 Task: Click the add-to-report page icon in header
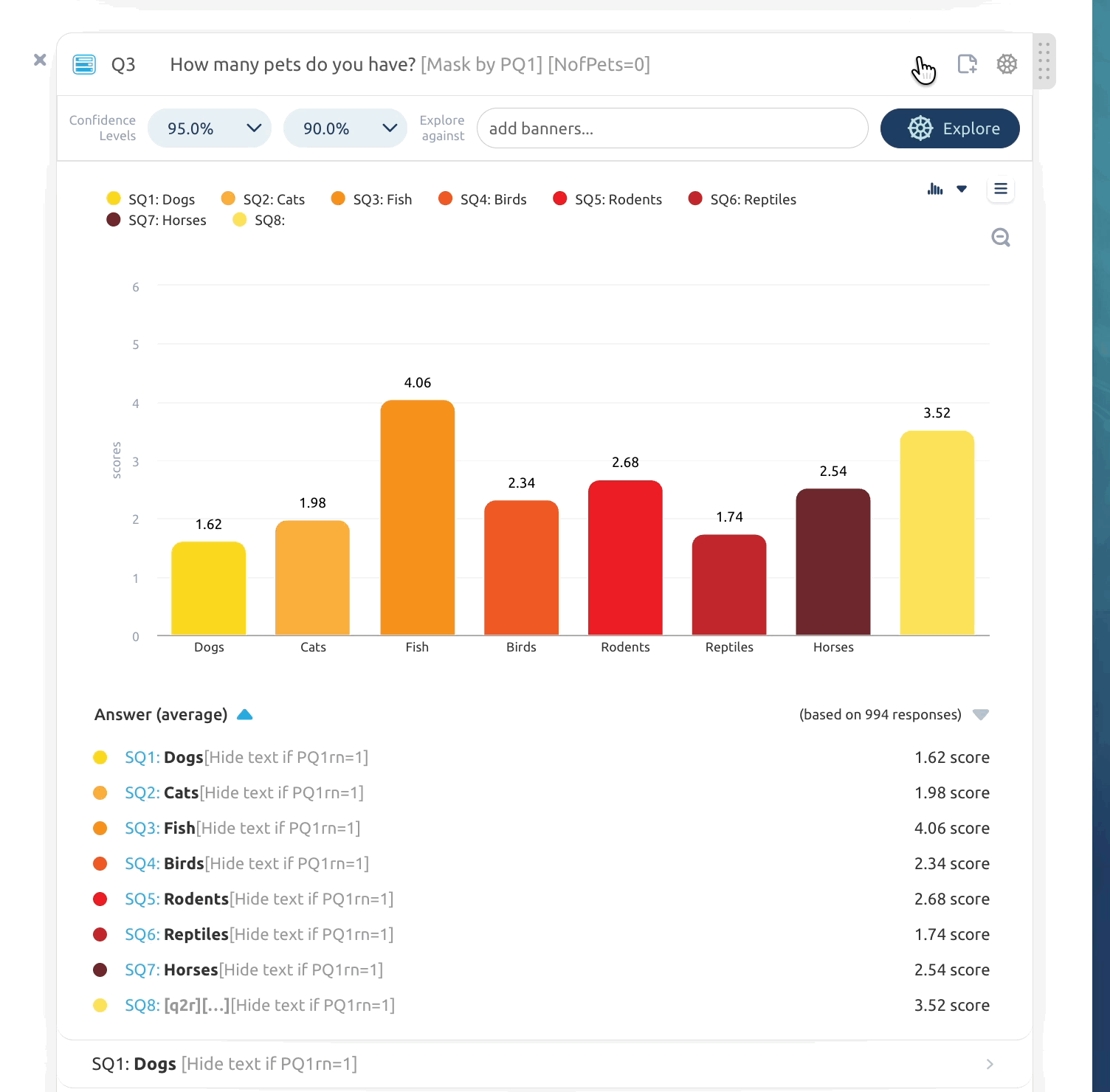click(967, 64)
